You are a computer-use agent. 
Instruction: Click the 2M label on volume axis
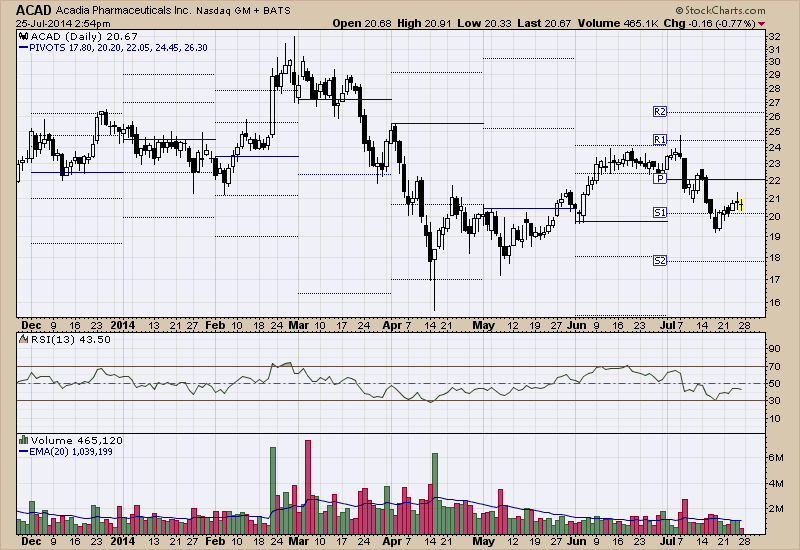776,509
